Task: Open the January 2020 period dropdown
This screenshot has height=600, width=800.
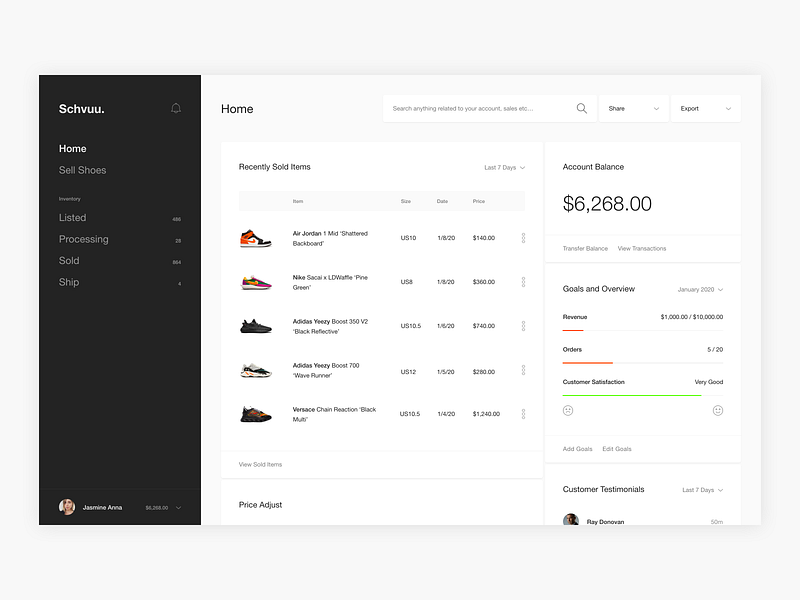Action: click(x=700, y=289)
